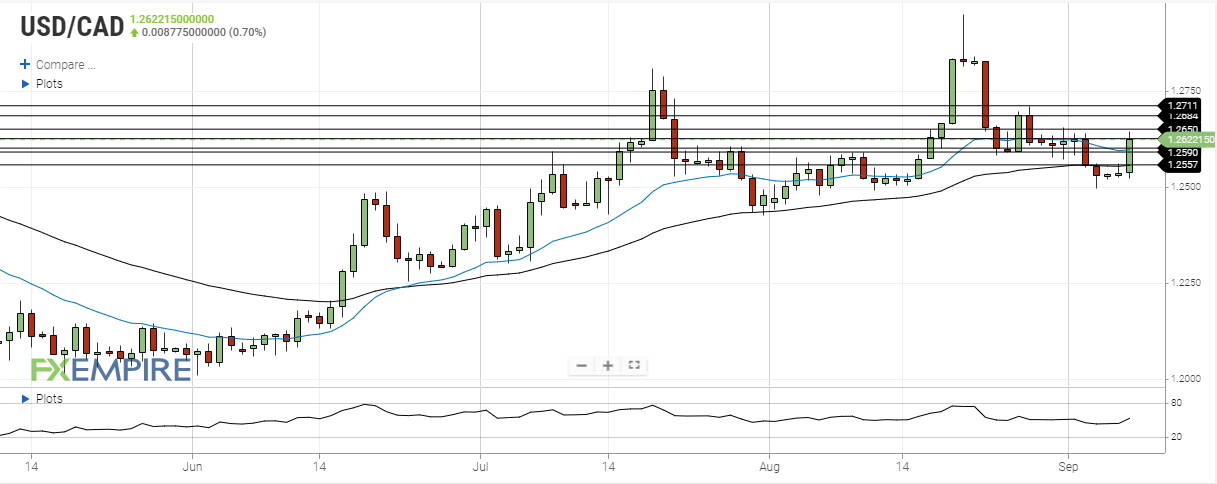Click the Sep date label
1217x484 pixels.
point(1070,467)
